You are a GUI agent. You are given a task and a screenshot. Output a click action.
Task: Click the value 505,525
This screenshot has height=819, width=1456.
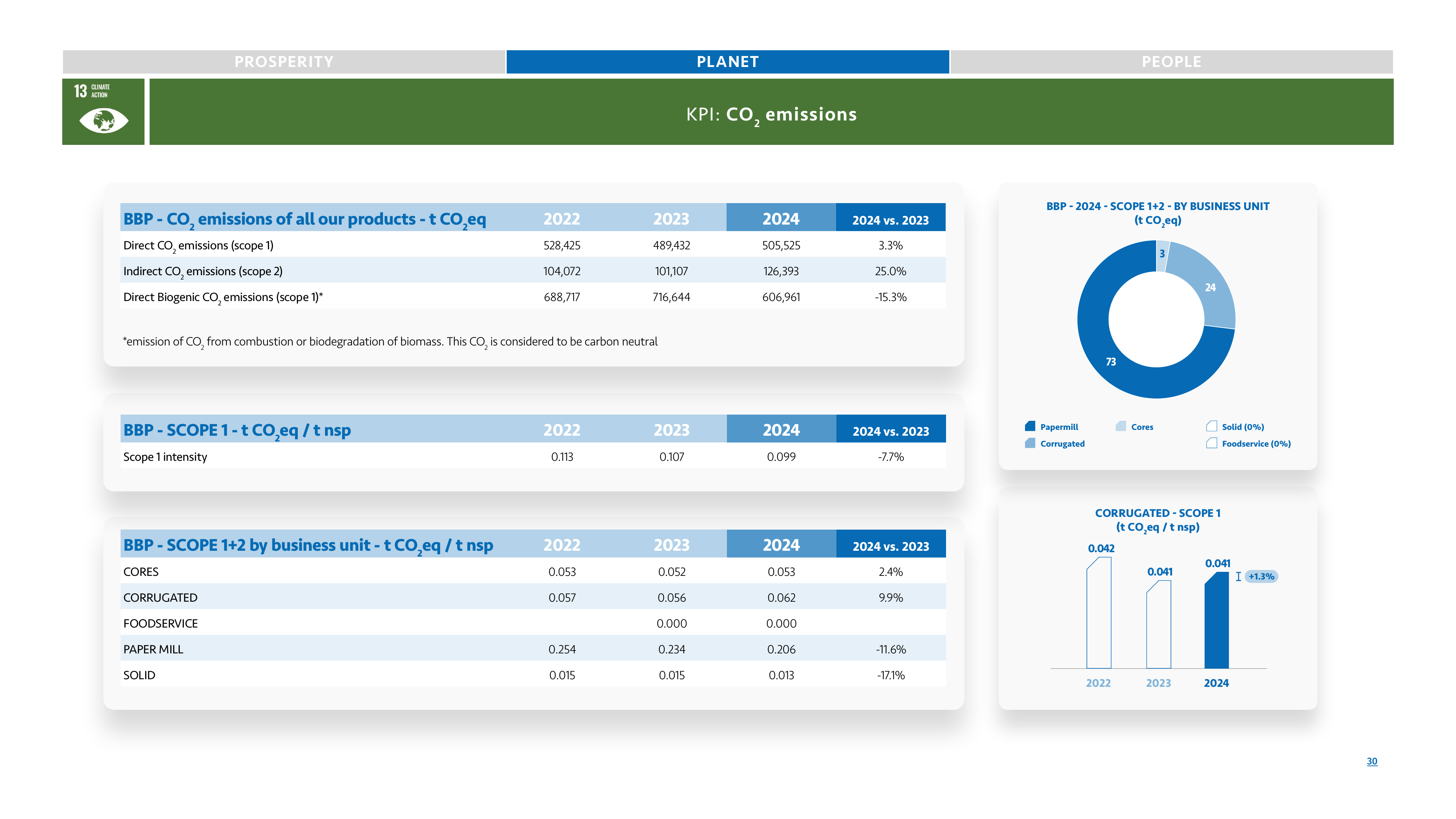(x=781, y=245)
